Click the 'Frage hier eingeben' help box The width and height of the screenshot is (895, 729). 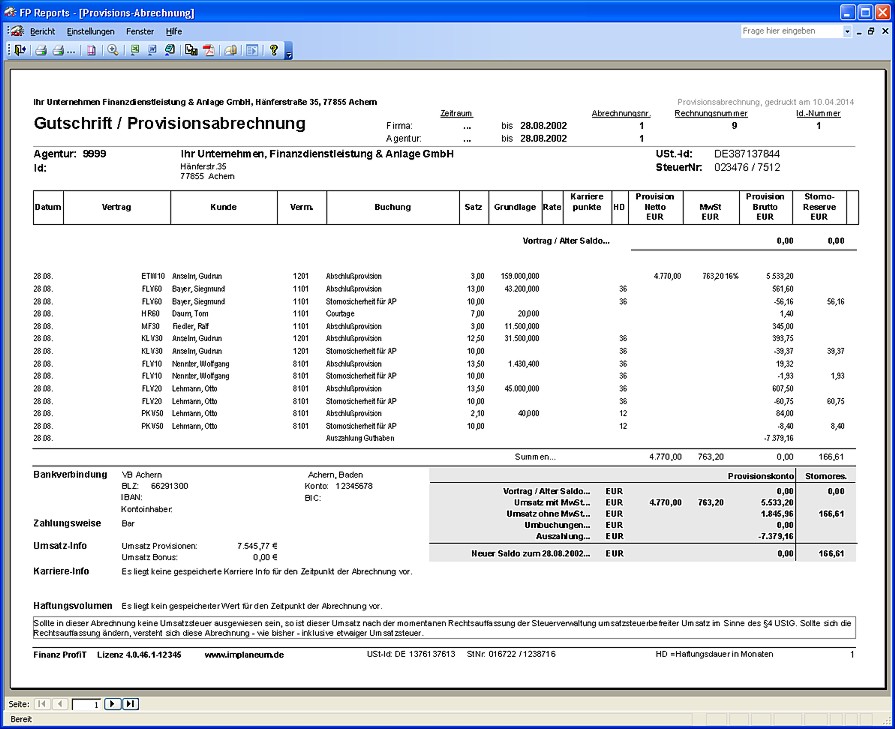tap(790, 31)
